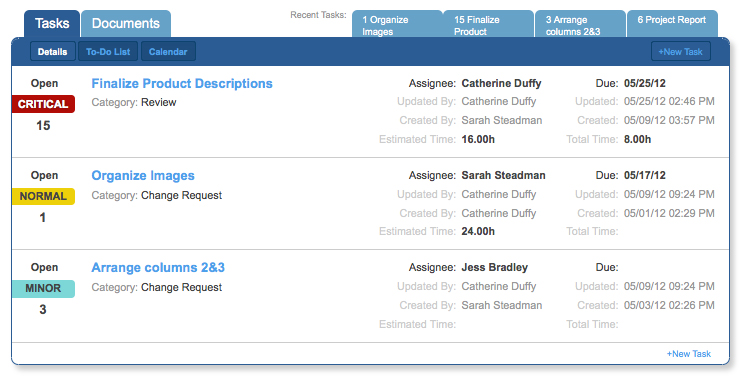Click Open status of Finalize Product Descriptions

pyautogui.click(x=44, y=84)
